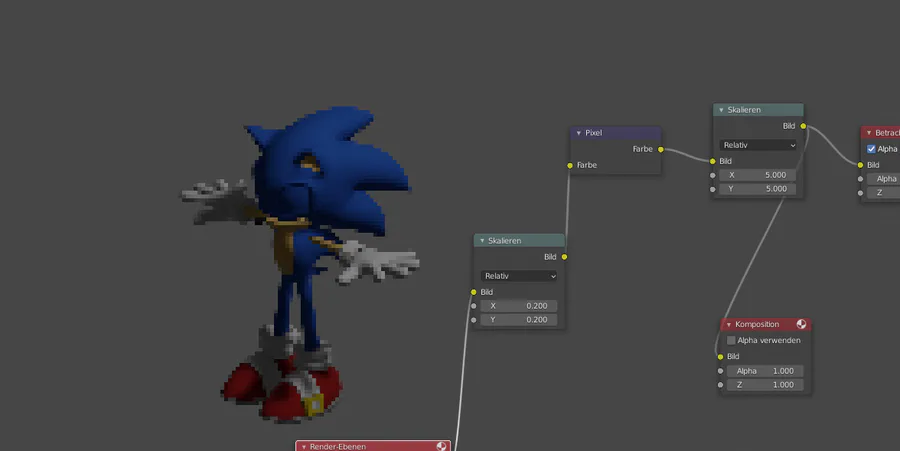Select the Skalieren node title above X 5.000
Image resolution: width=900 pixels, height=451 pixels.
tap(744, 110)
